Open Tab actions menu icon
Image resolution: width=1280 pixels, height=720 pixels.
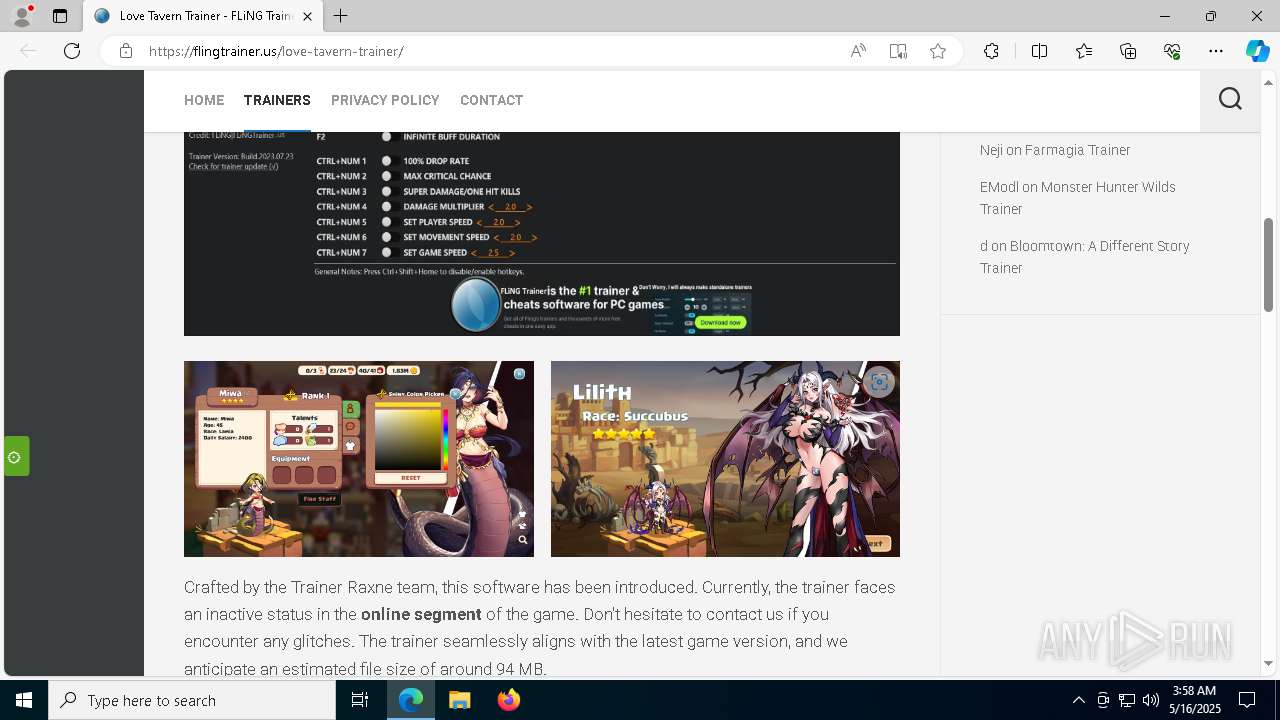pos(60,16)
